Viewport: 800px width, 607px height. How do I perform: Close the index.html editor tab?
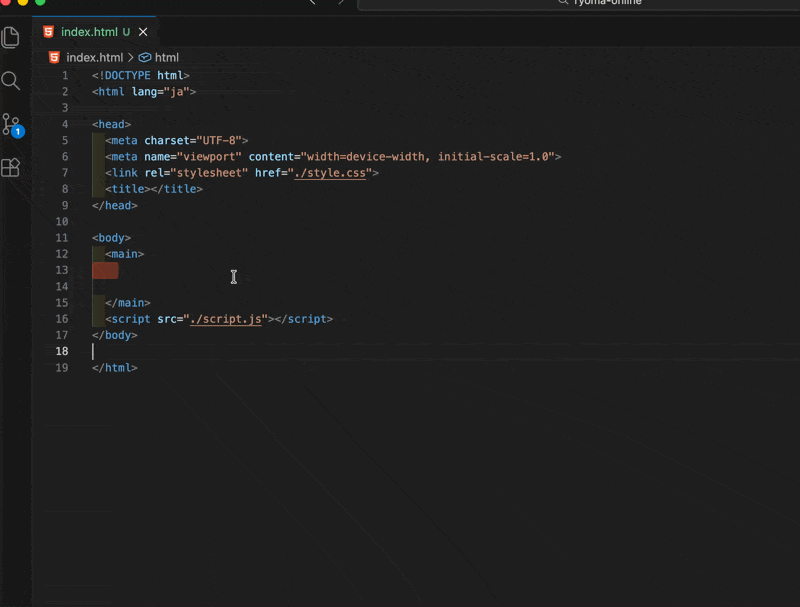tap(143, 32)
